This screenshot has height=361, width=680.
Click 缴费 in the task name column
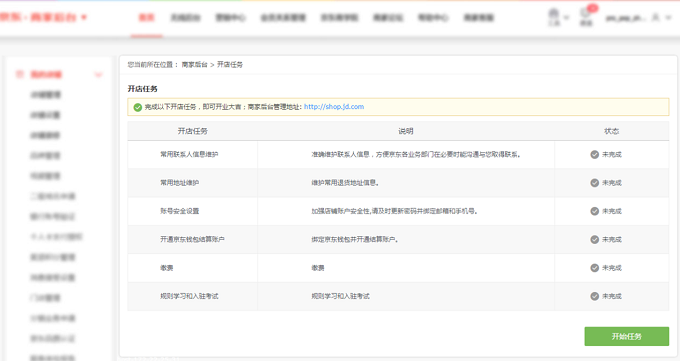[x=167, y=268]
